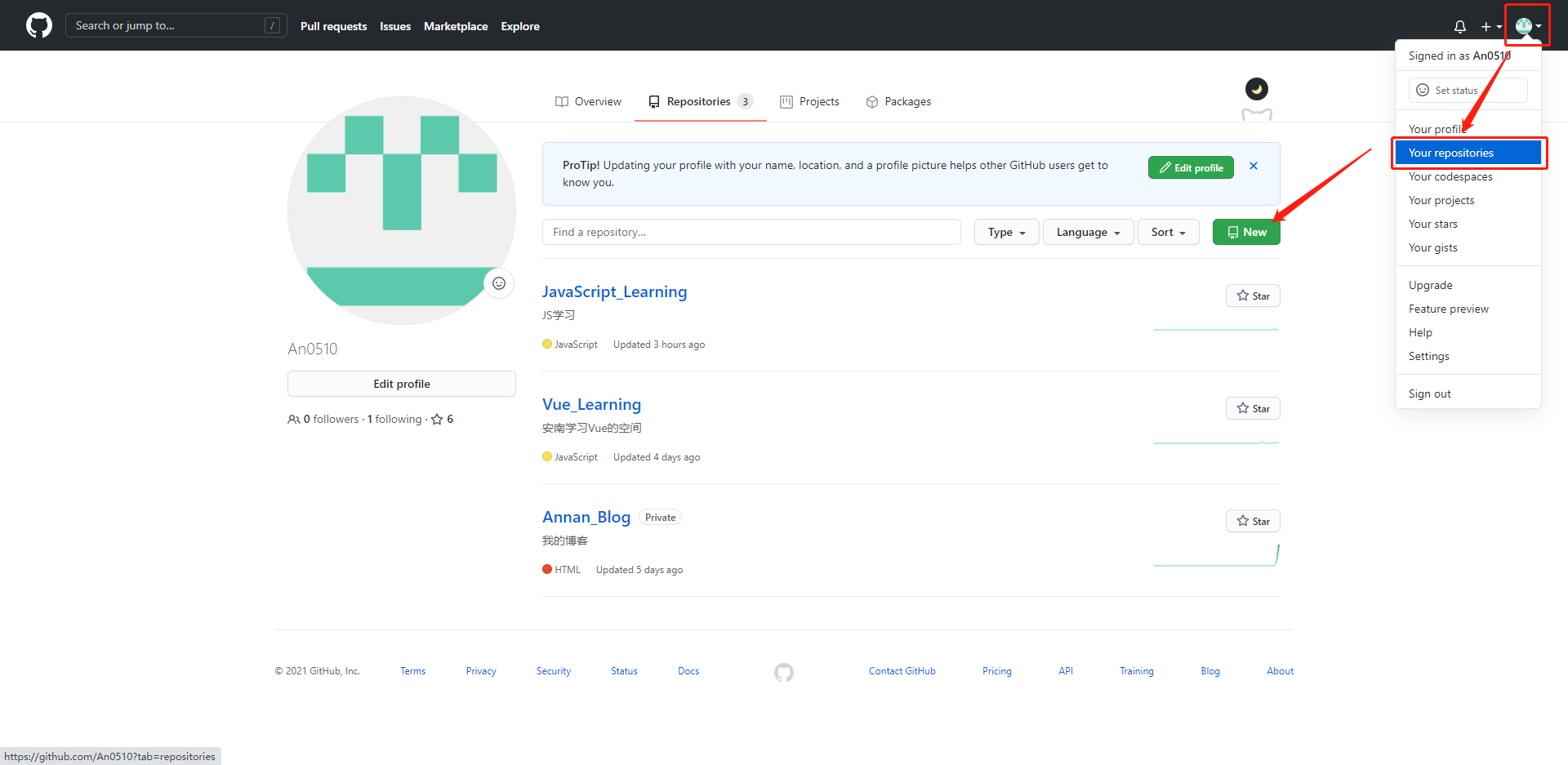Click the dark mode moon icon

click(x=1256, y=89)
